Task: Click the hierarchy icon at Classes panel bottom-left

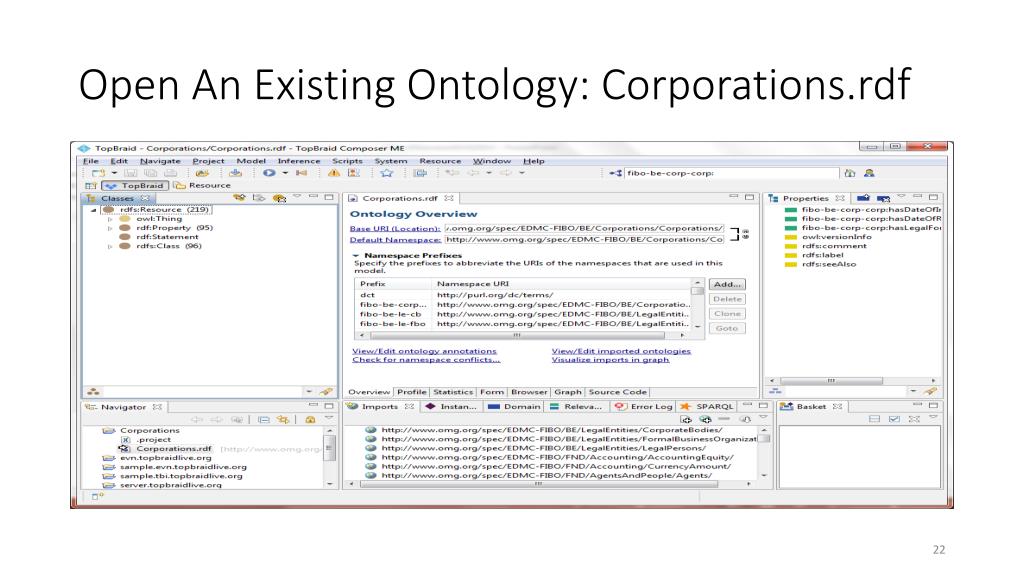Action: coord(93,391)
